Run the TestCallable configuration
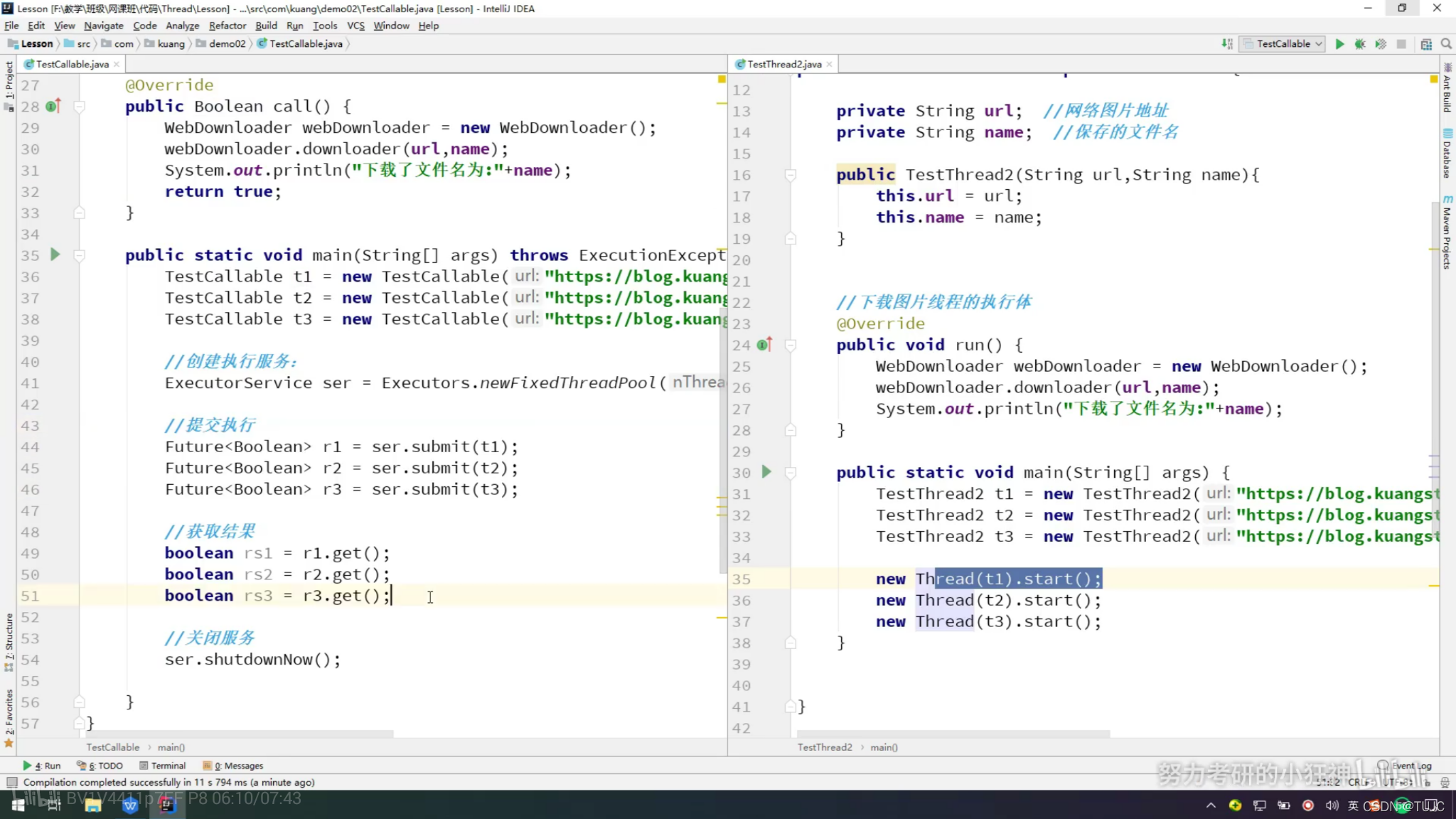This screenshot has height=819, width=1456. [x=1339, y=44]
